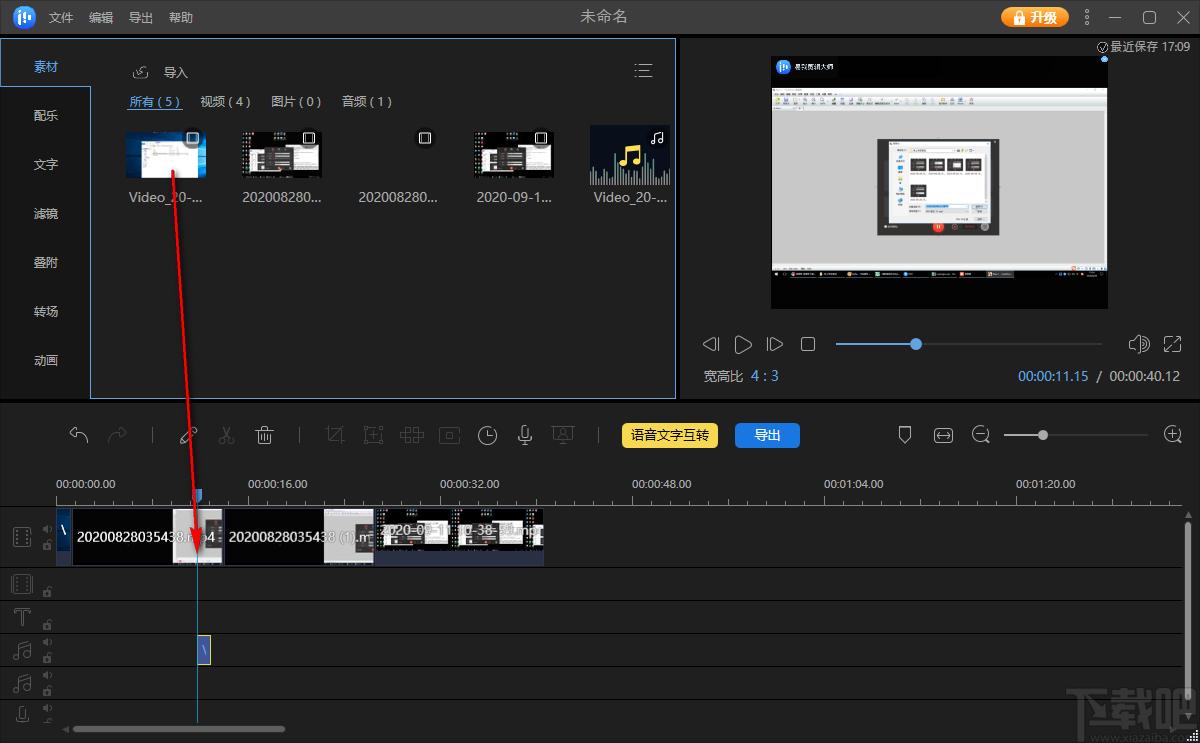Click the pen edit icon
Image resolution: width=1200 pixels, height=743 pixels.
click(x=188, y=435)
